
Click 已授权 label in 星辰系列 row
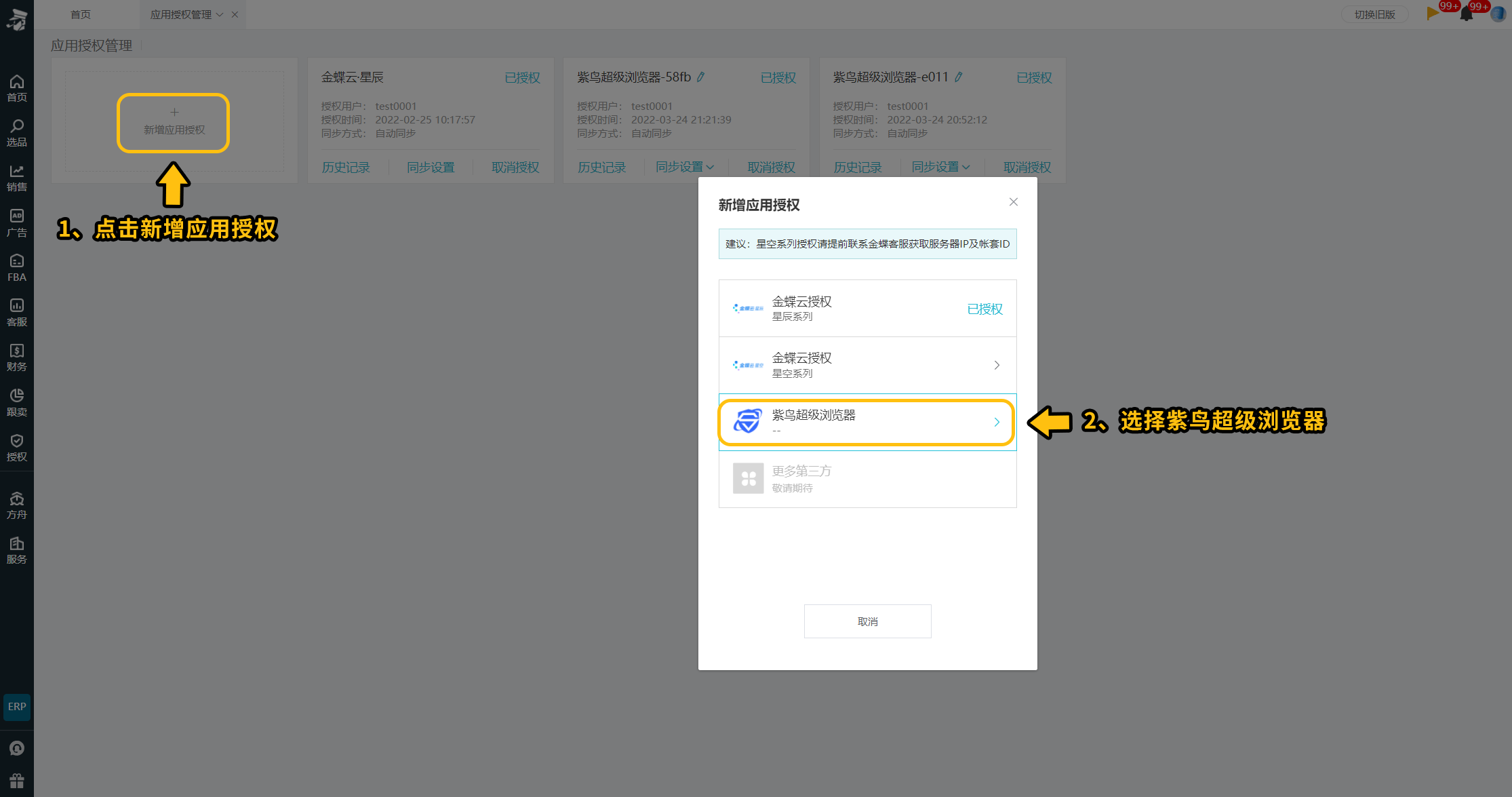click(984, 309)
